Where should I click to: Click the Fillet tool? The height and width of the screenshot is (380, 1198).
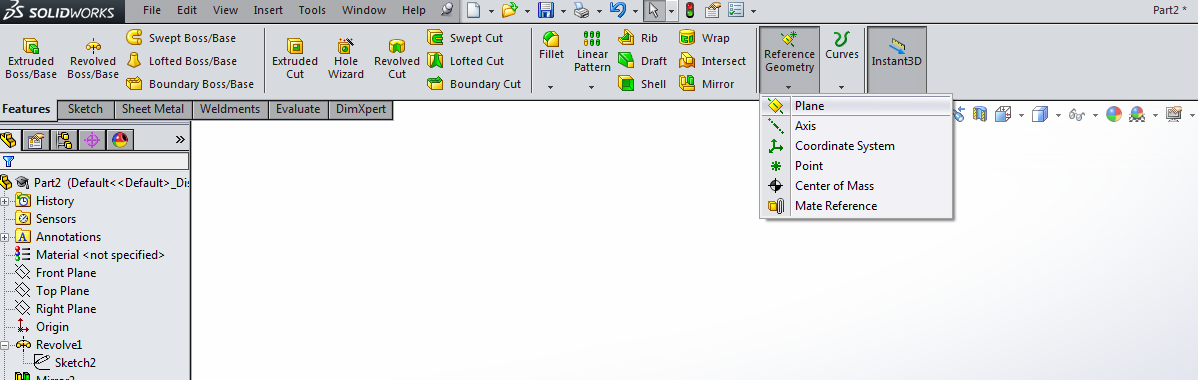pos(551,46)
